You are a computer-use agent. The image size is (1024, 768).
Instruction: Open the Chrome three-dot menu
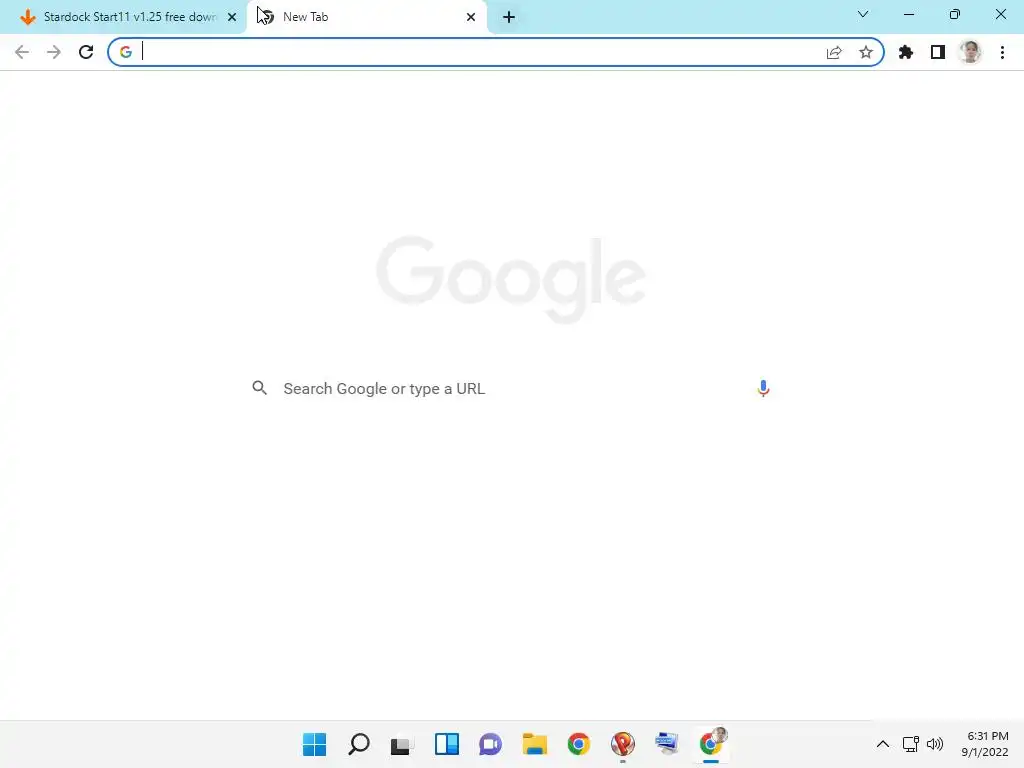pyautogui.click(x=1002, y=52)
